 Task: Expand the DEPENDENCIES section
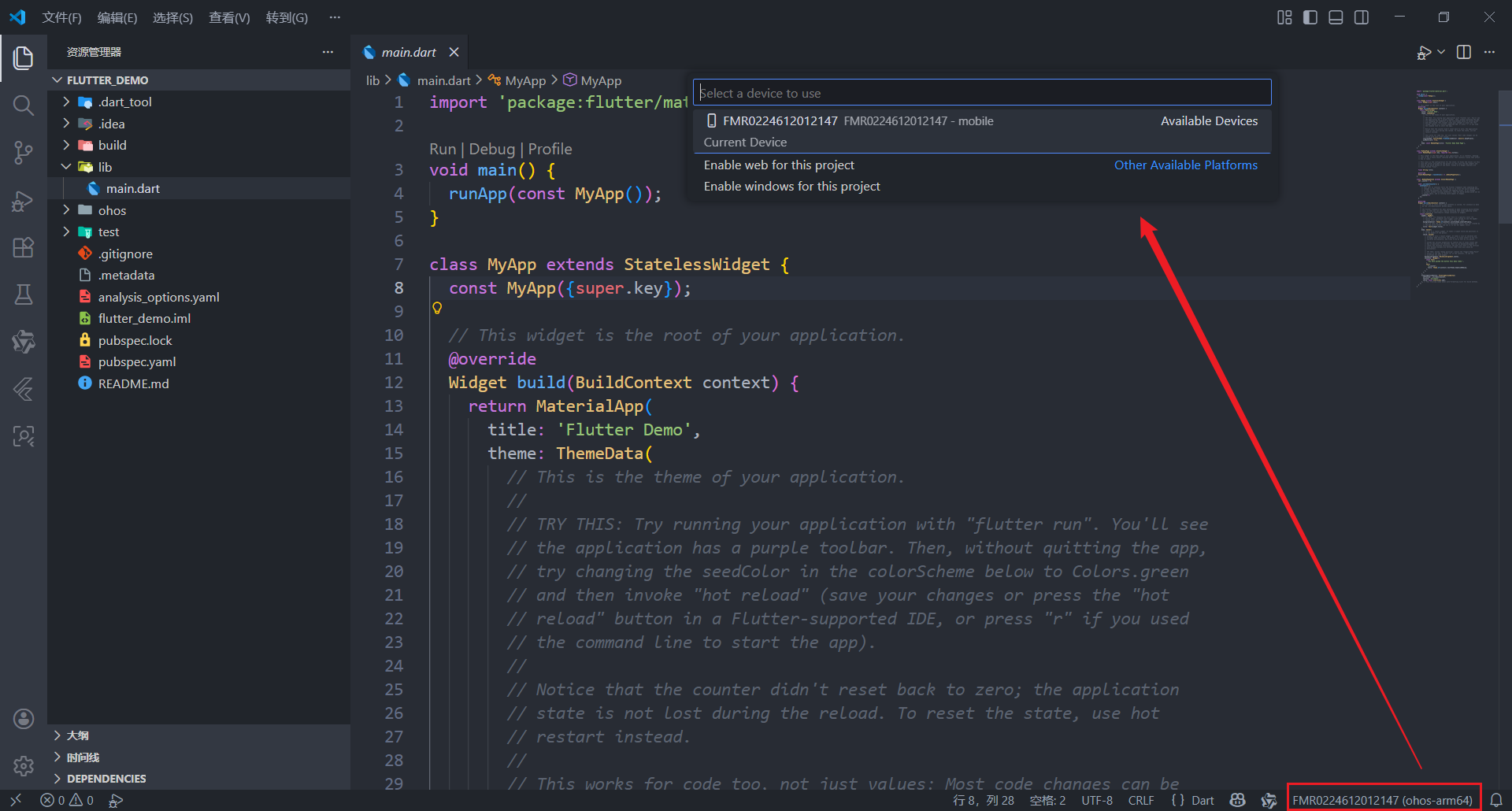pos(198,779)
